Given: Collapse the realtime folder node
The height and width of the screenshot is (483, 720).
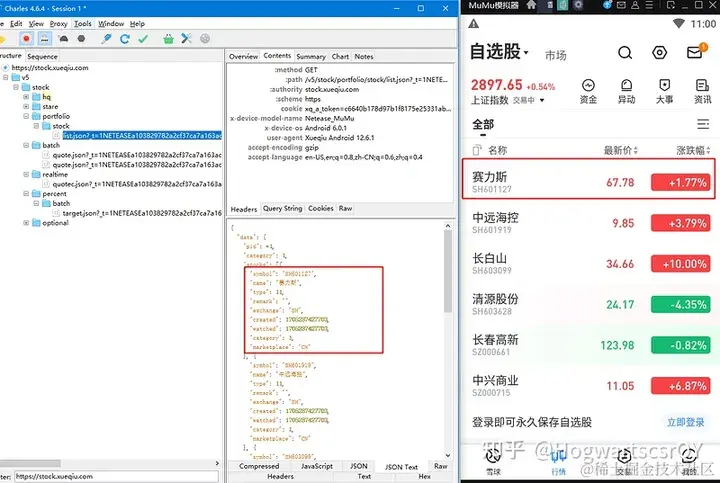Looking at the screenshot, I should point(26,174).
